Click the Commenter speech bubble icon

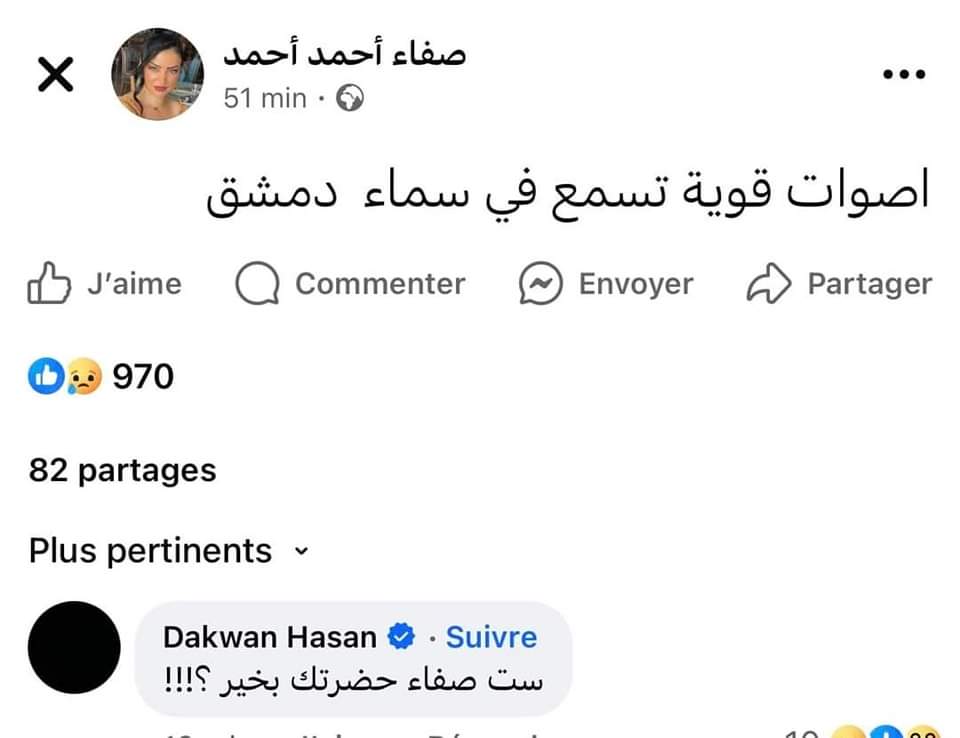[256, 284]
